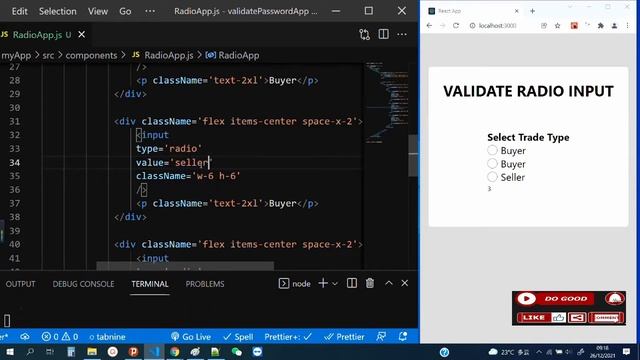Open Windows action center notifications

pos(627,351)
